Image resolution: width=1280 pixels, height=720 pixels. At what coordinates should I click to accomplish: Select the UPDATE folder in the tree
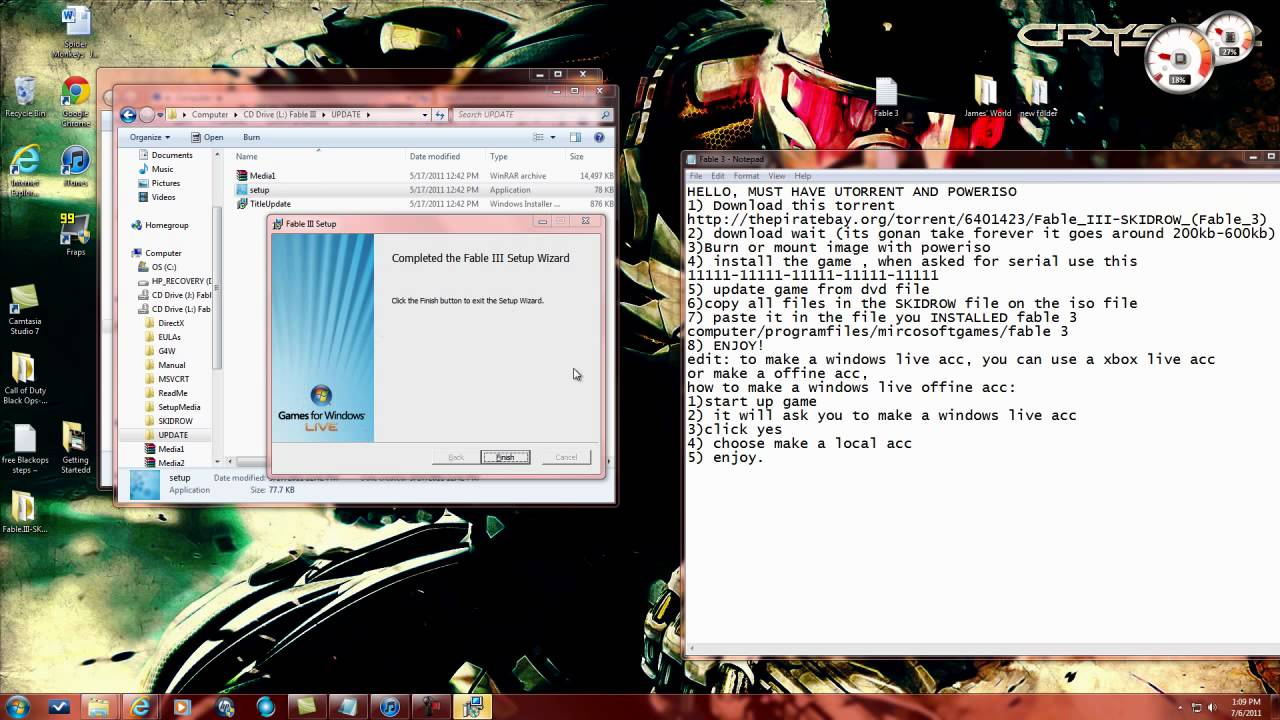click(173, 435)
